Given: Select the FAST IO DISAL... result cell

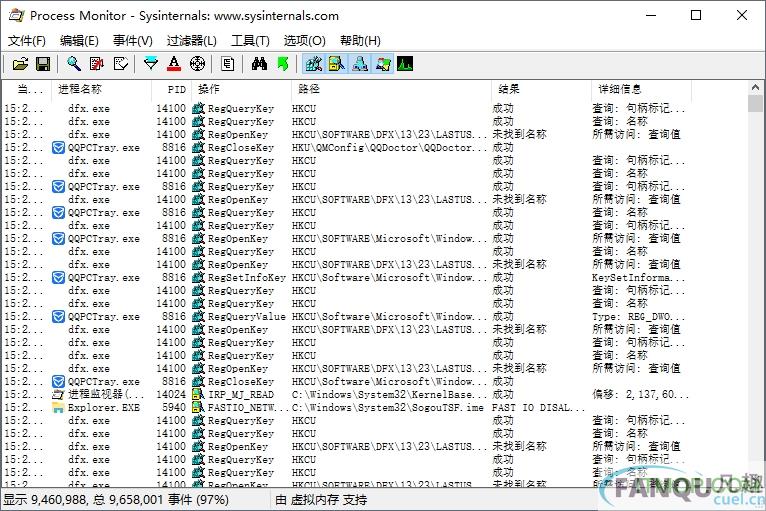Looking at the screenshot, I should (538, 407).
